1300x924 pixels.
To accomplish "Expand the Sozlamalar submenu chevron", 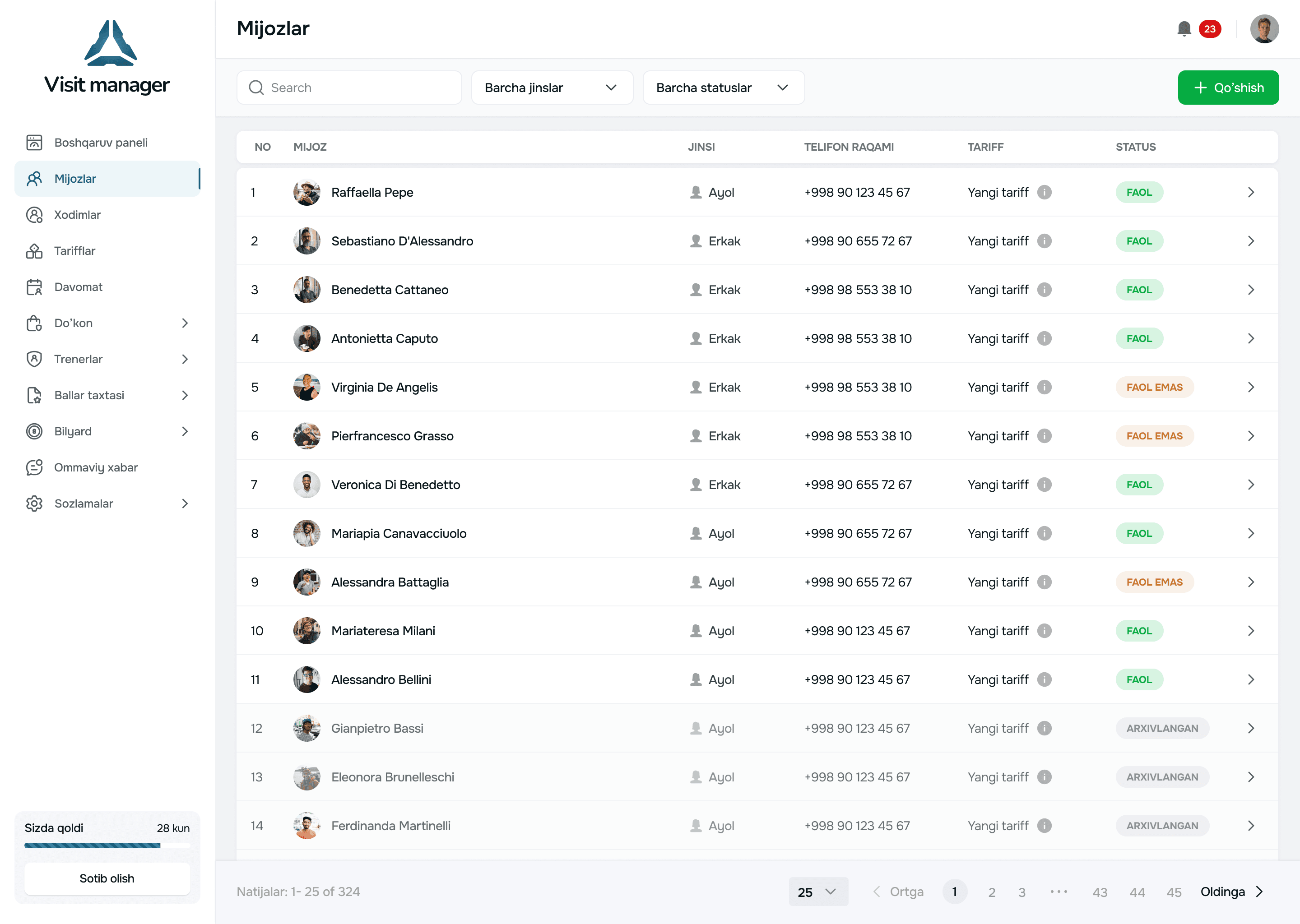I will coord(185,504).
